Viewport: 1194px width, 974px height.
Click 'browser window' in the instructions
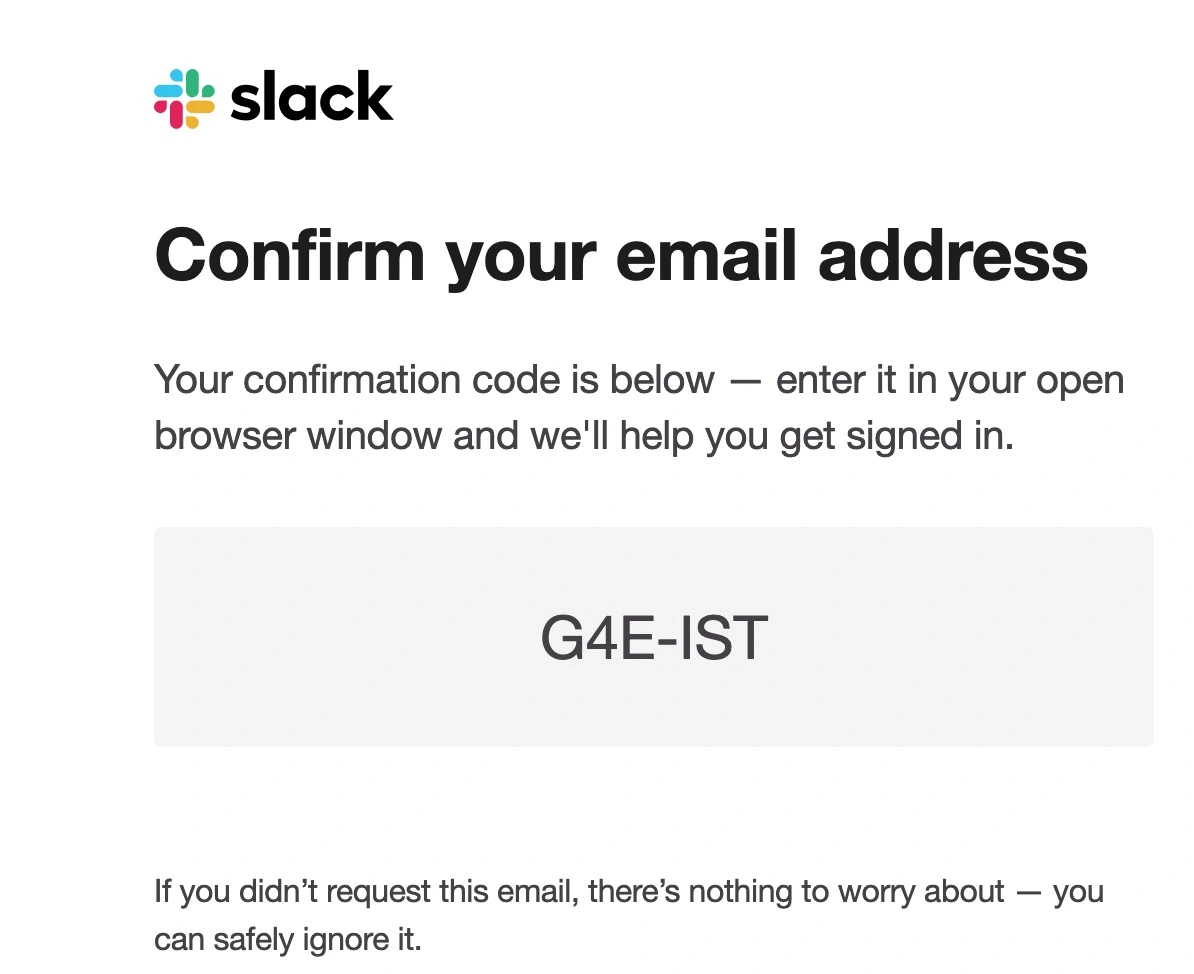298,436
